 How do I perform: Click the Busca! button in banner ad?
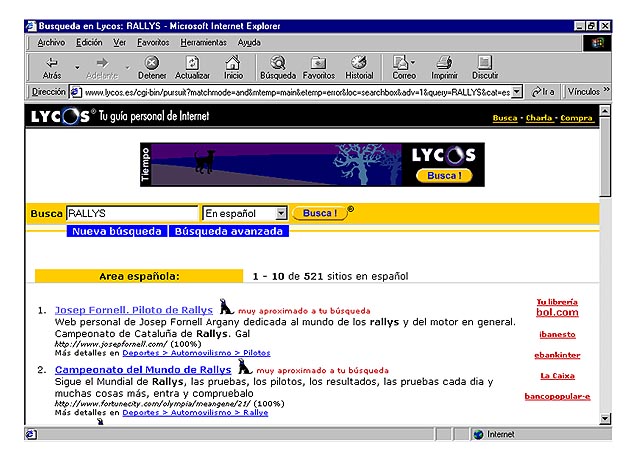coord(444,176)
